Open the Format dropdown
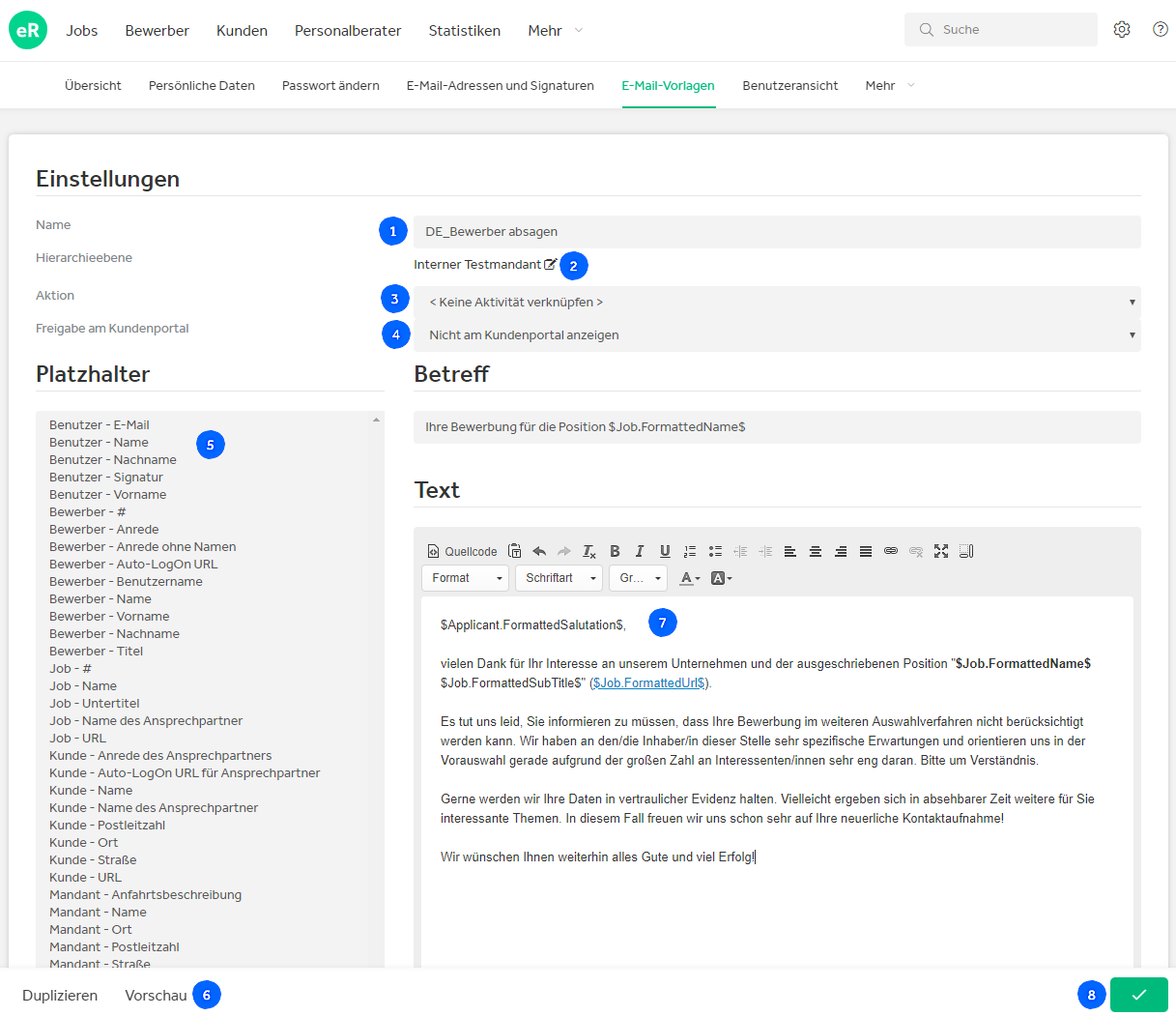This screenshot has height=1016, width=1176. (466, 578)
